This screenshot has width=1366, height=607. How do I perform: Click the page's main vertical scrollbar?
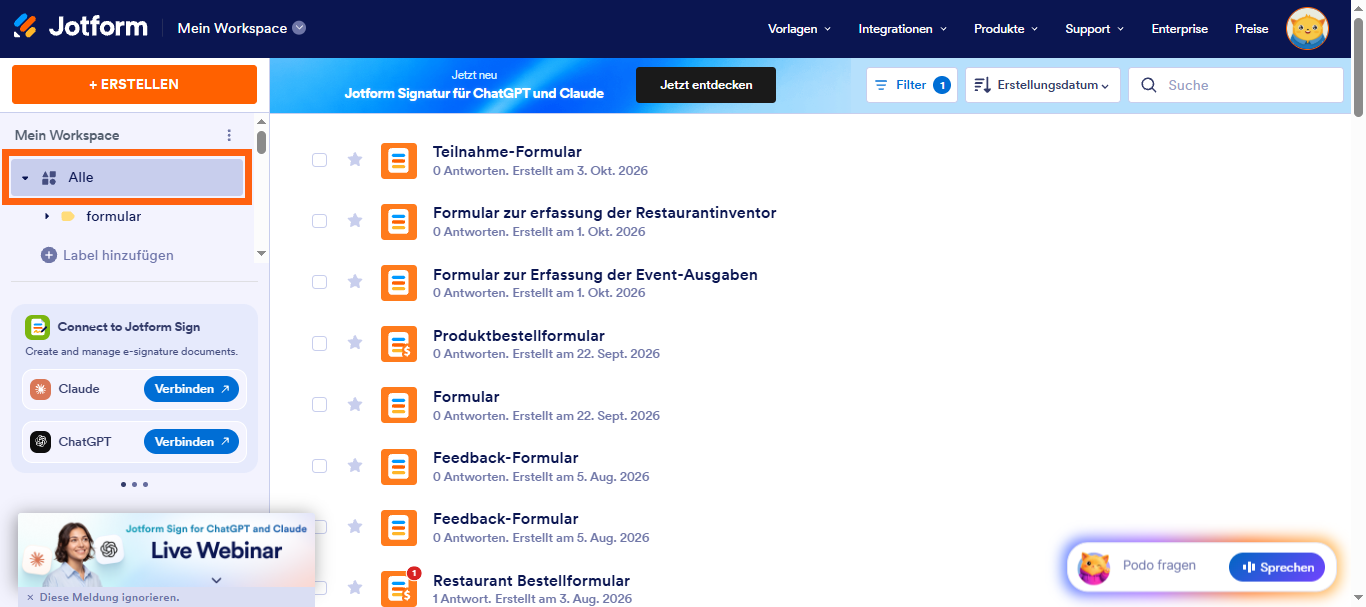point(1358,65)
